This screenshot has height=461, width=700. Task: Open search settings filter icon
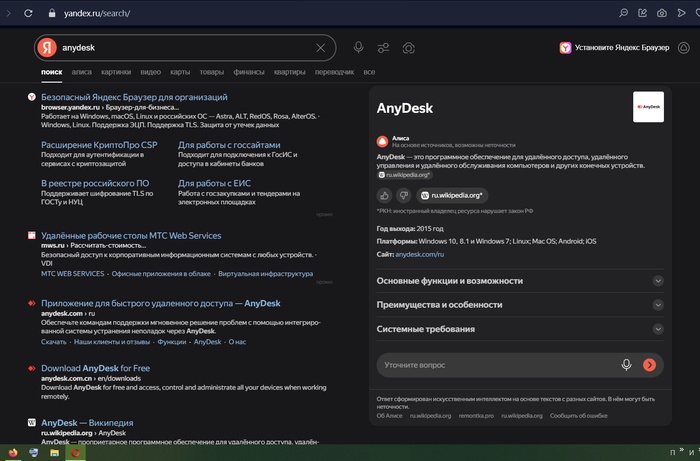pos(383,48)
